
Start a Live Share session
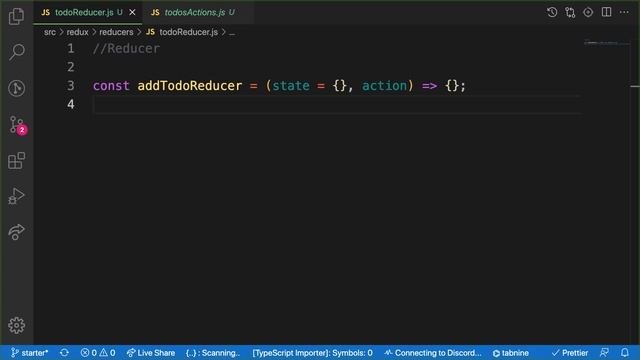pos(151,353)
